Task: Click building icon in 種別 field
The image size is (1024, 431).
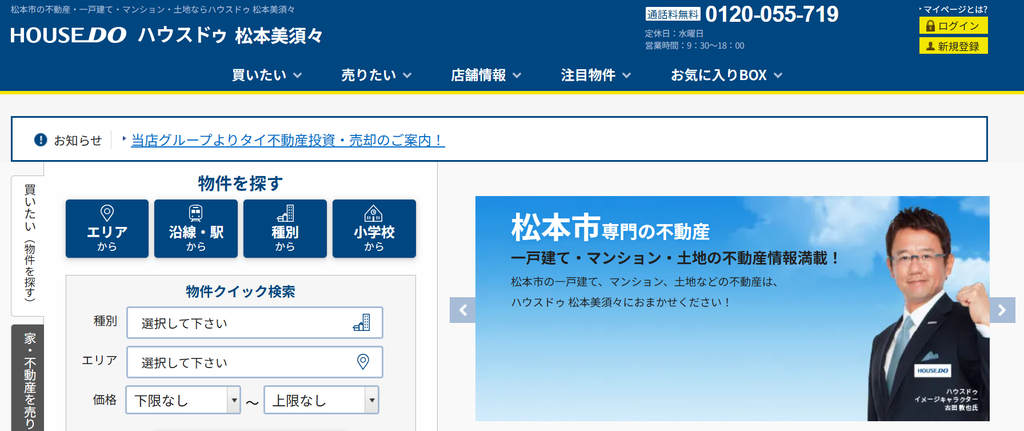Action: pos(361,323)
